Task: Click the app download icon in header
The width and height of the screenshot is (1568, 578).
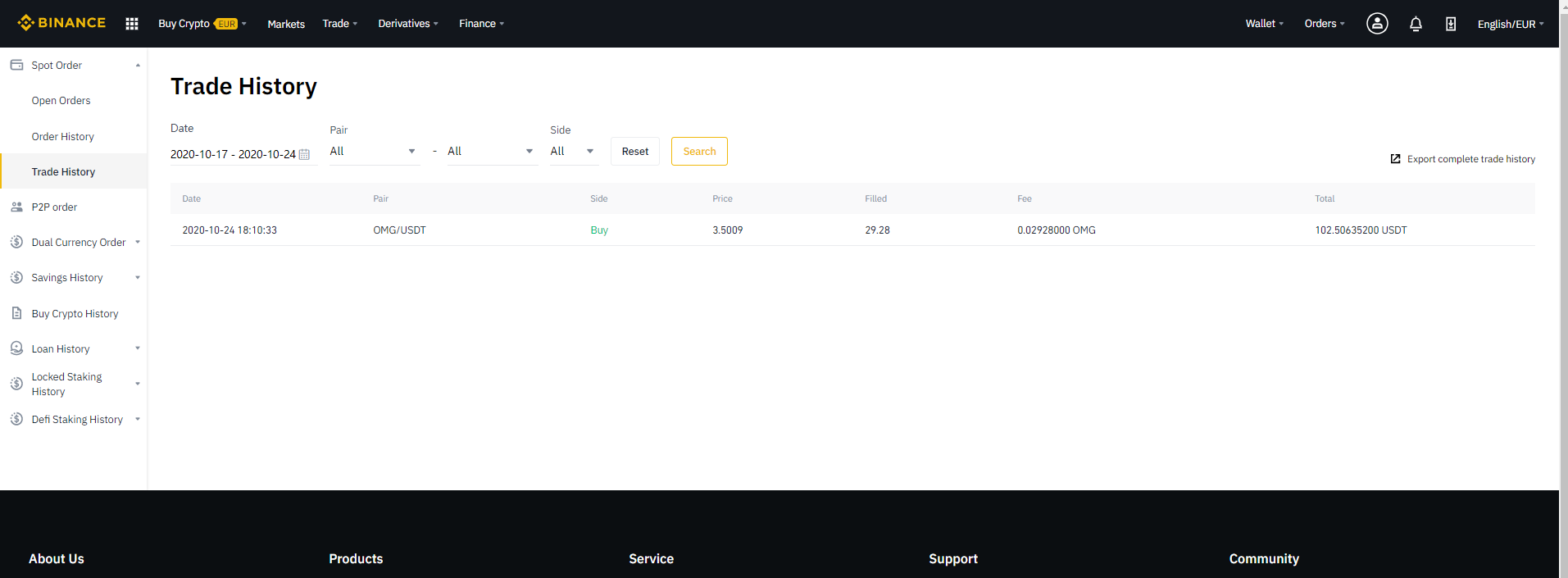Action: click(x=1451, y=24)
